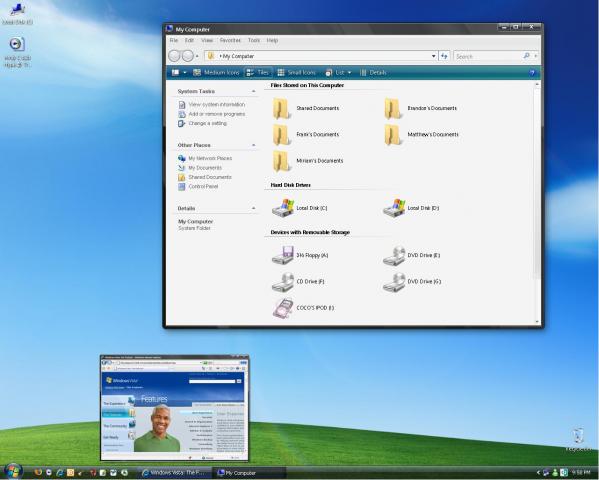This screenshot has height=480, width=599.
Task: Select the COCO'S IPOD device icon
Action: tap(283, 308)
